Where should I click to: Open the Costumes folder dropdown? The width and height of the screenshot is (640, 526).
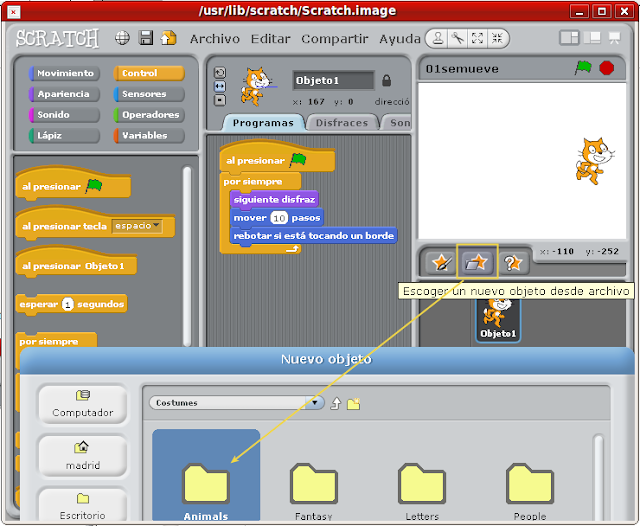pyautogui.click(x=237, y=403)
